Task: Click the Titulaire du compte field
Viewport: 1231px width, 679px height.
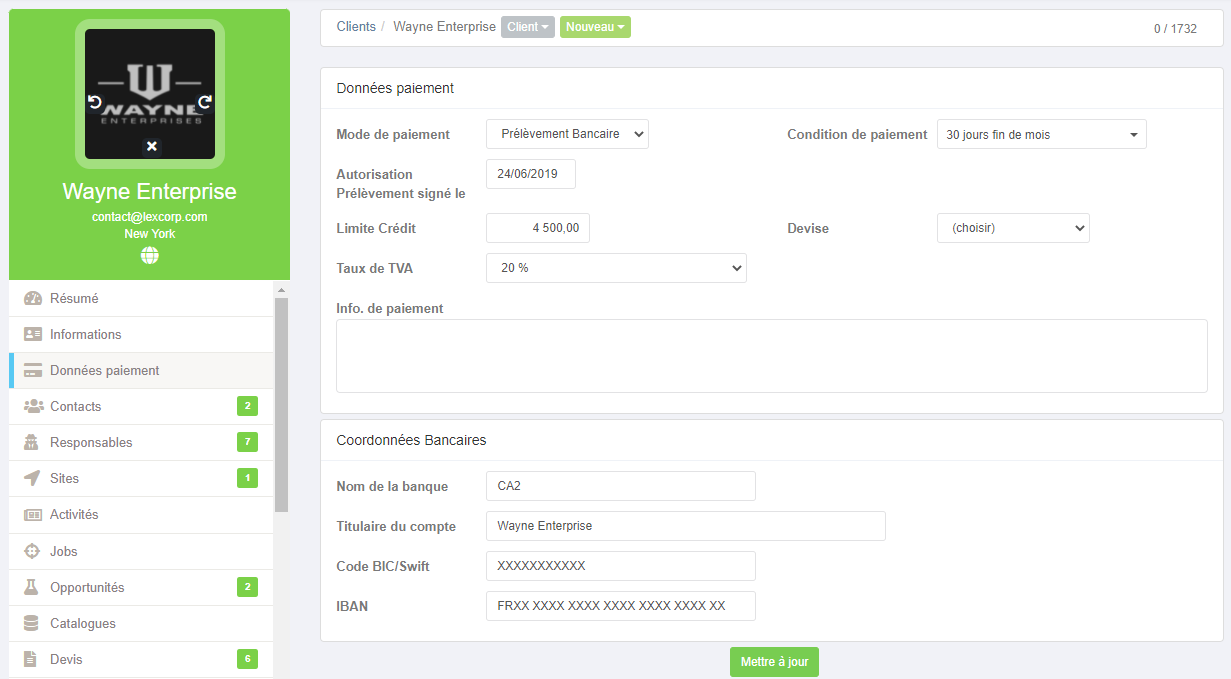Action: tap(686, 526)
